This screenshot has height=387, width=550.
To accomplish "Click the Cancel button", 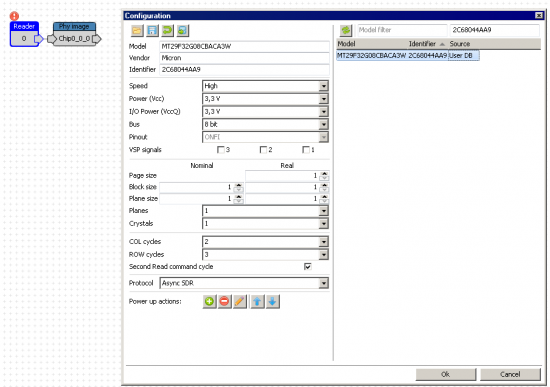I will pyautogui.click(x=510, y=374).
